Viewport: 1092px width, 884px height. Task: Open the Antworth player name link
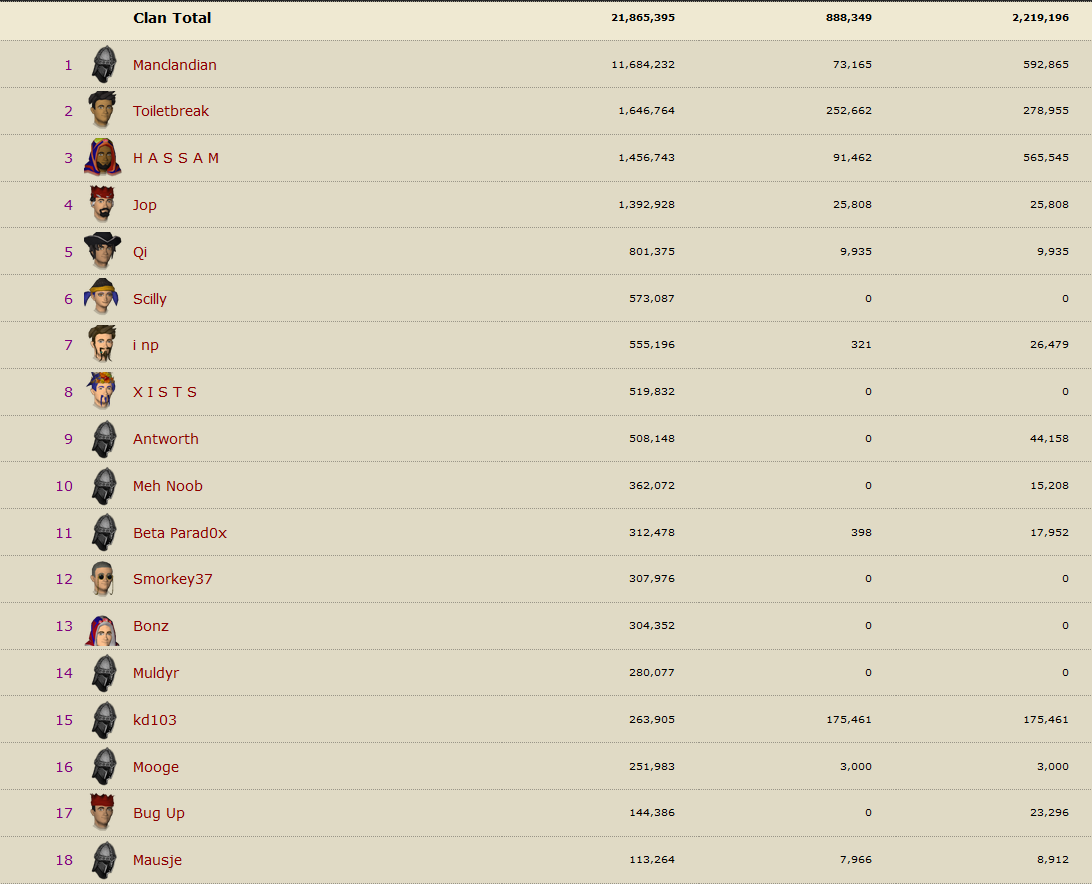tap(165, 439)
